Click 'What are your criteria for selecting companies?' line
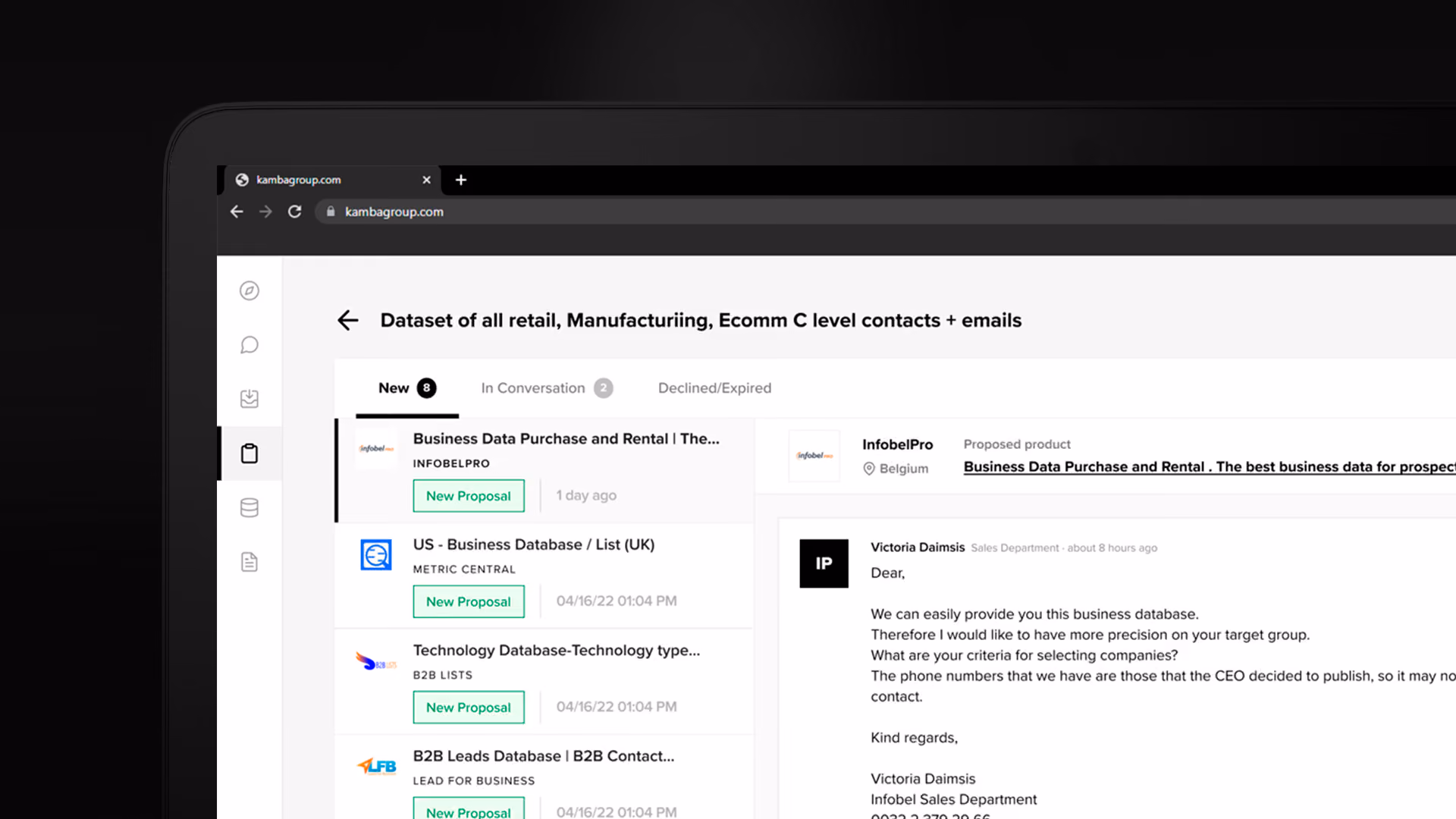This screenshot has width=1456, height=819. tap(1024, 655)
